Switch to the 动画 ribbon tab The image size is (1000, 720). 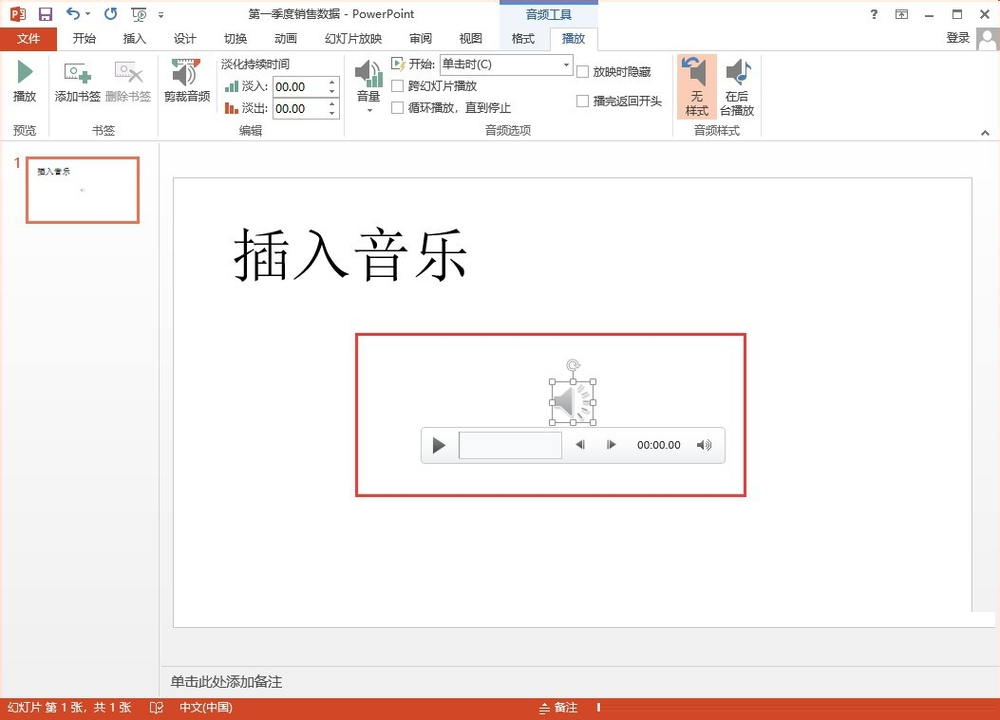[286, 39]
